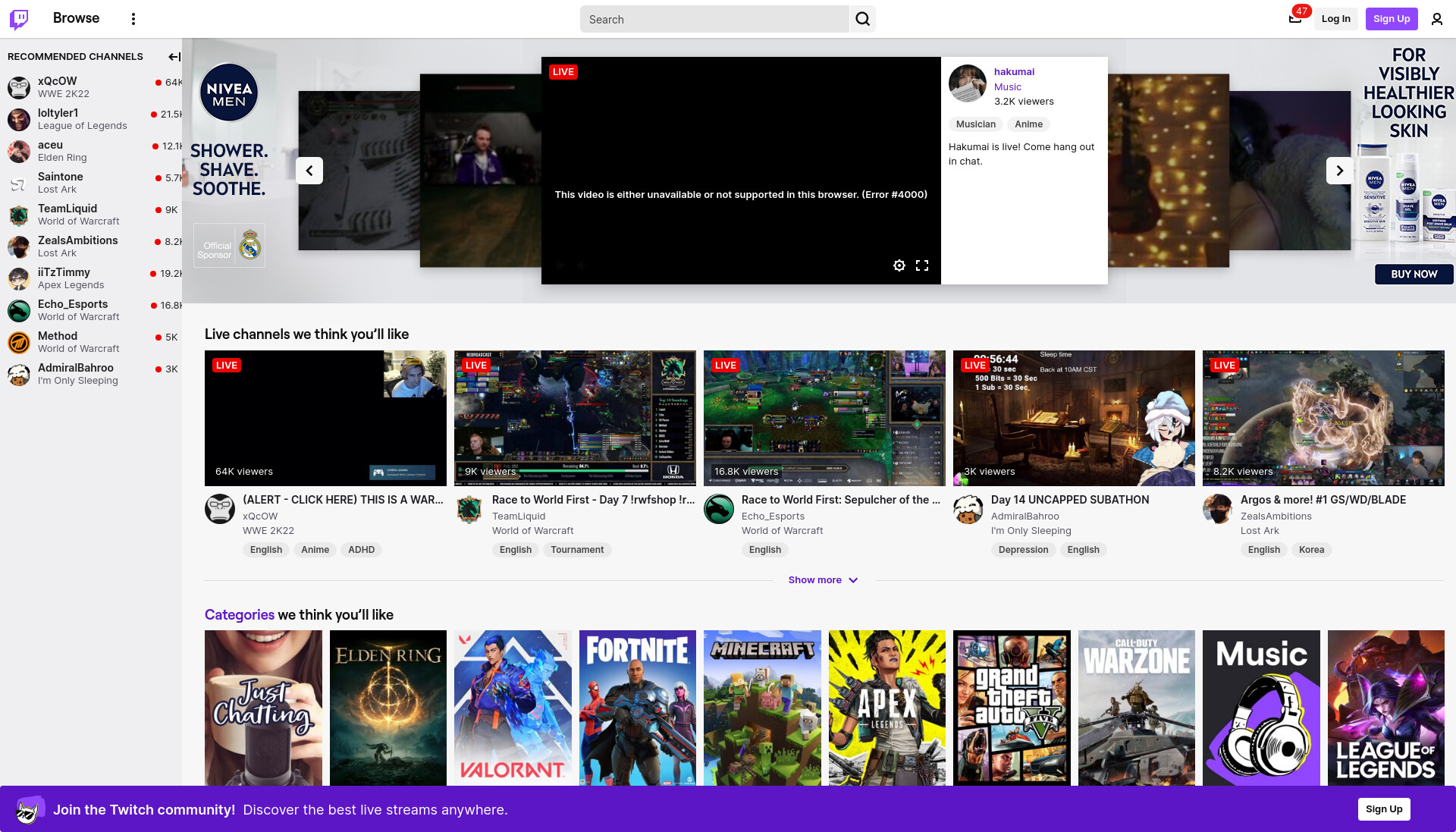Open ZealsAmbitions avatar in sidebar
This screenshot has height=832, width=1456.
(x=19, y=246)
